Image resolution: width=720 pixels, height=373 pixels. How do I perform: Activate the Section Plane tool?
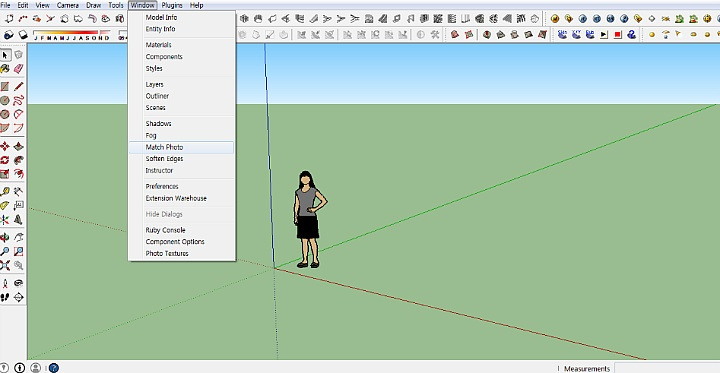(x=18, y=297)
